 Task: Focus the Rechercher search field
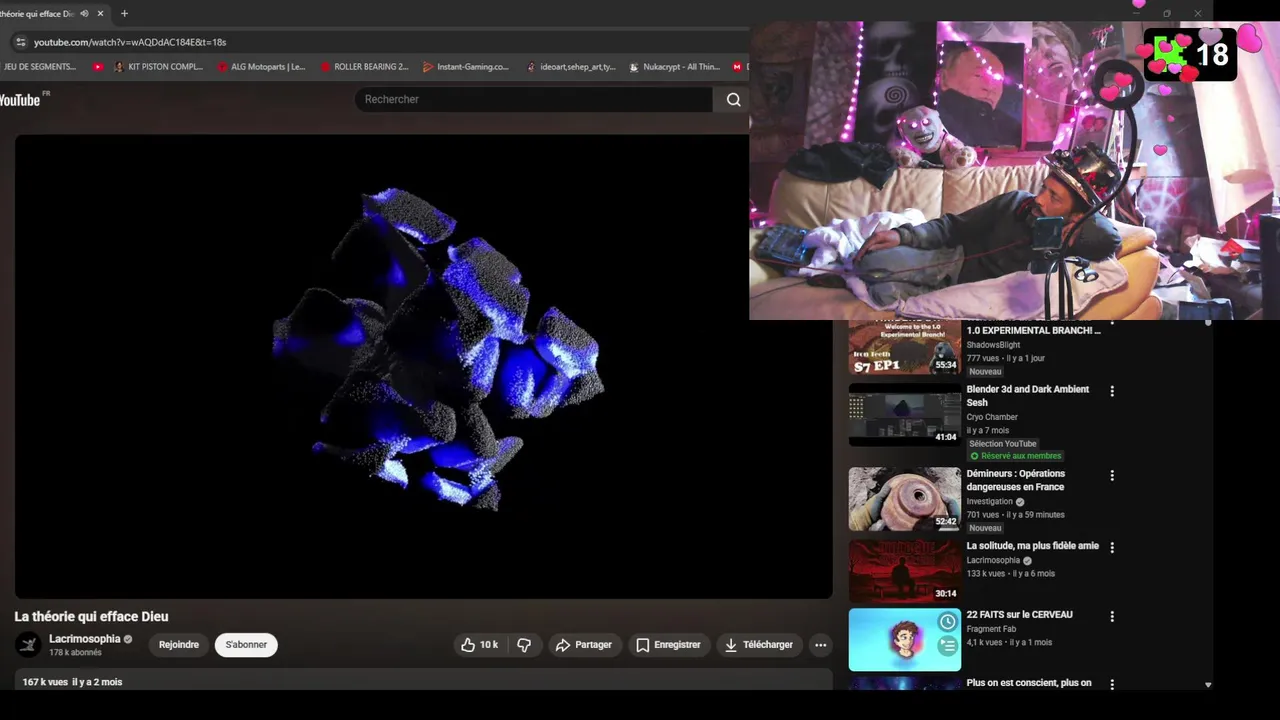coord(534,99)
